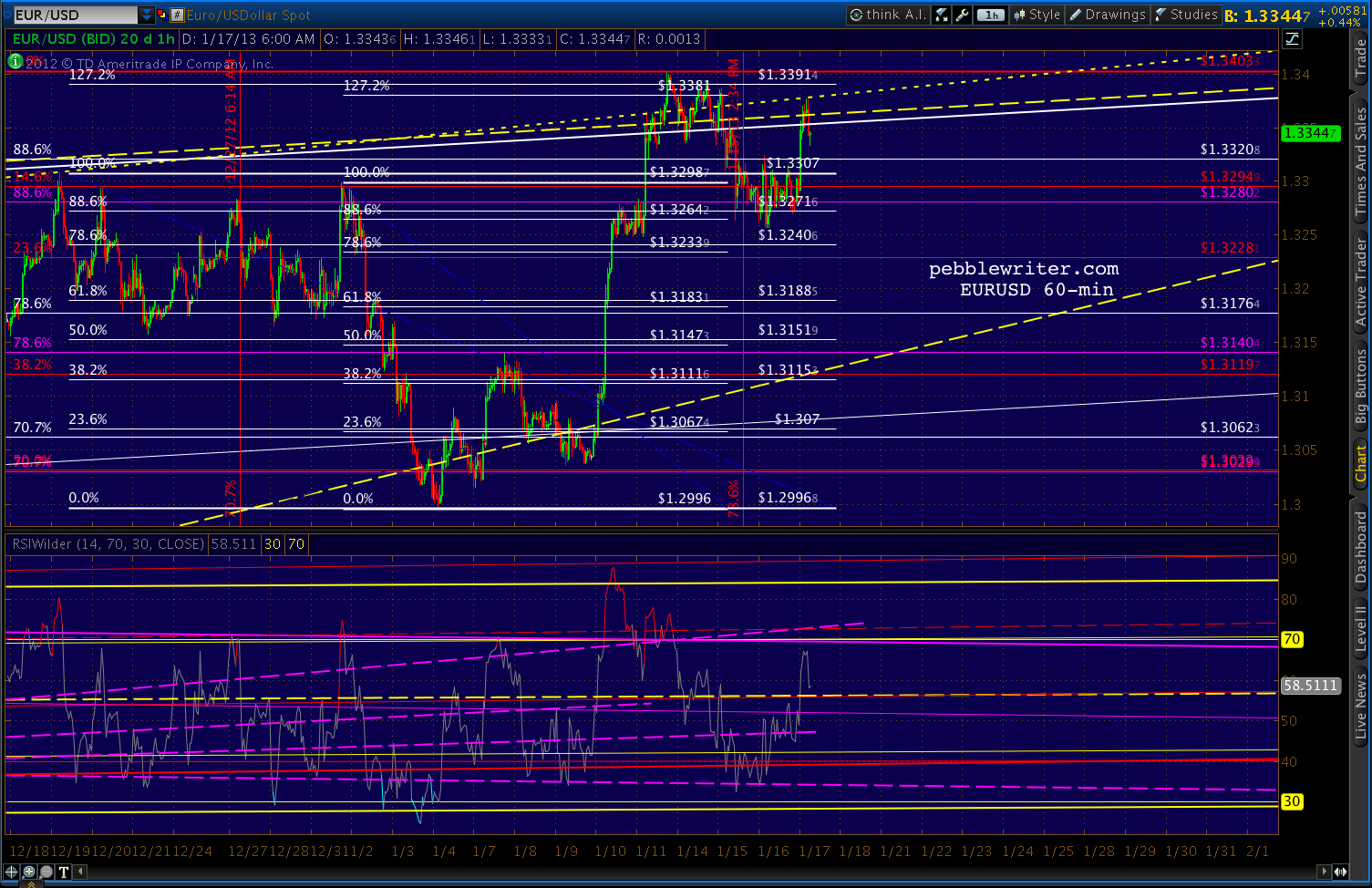Click the scroll-right arrow at bottom
This screenshot has height=888, width=1372.
click(x=1326, y=872)
